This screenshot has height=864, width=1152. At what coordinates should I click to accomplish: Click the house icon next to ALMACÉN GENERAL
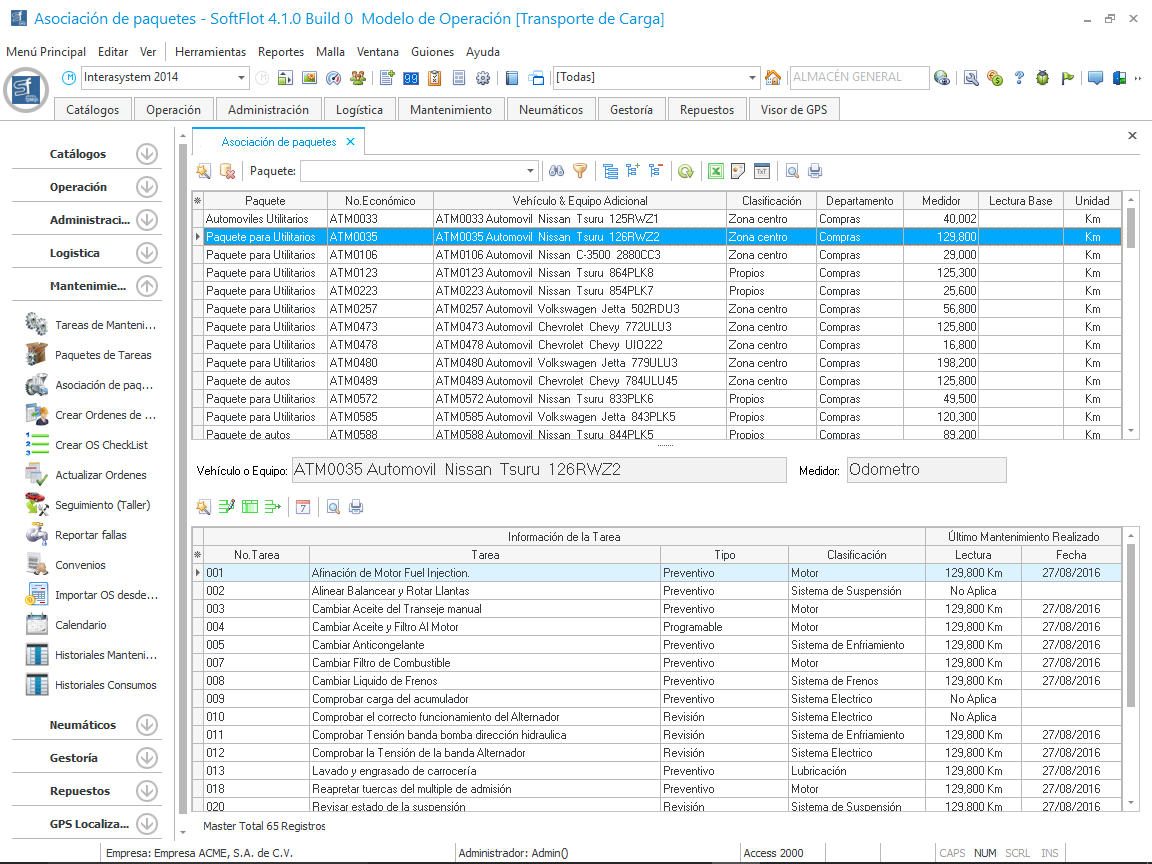pos(773,78)
